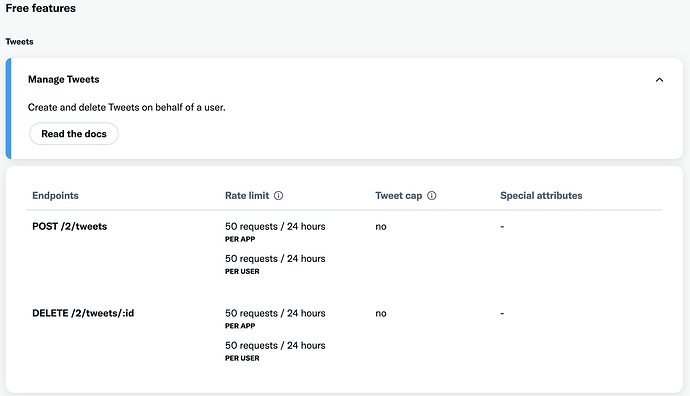Viewport: 690px width, 396px height.
Task: Select the 'Create and delete Tweets' description
Action: coord(127,107)
